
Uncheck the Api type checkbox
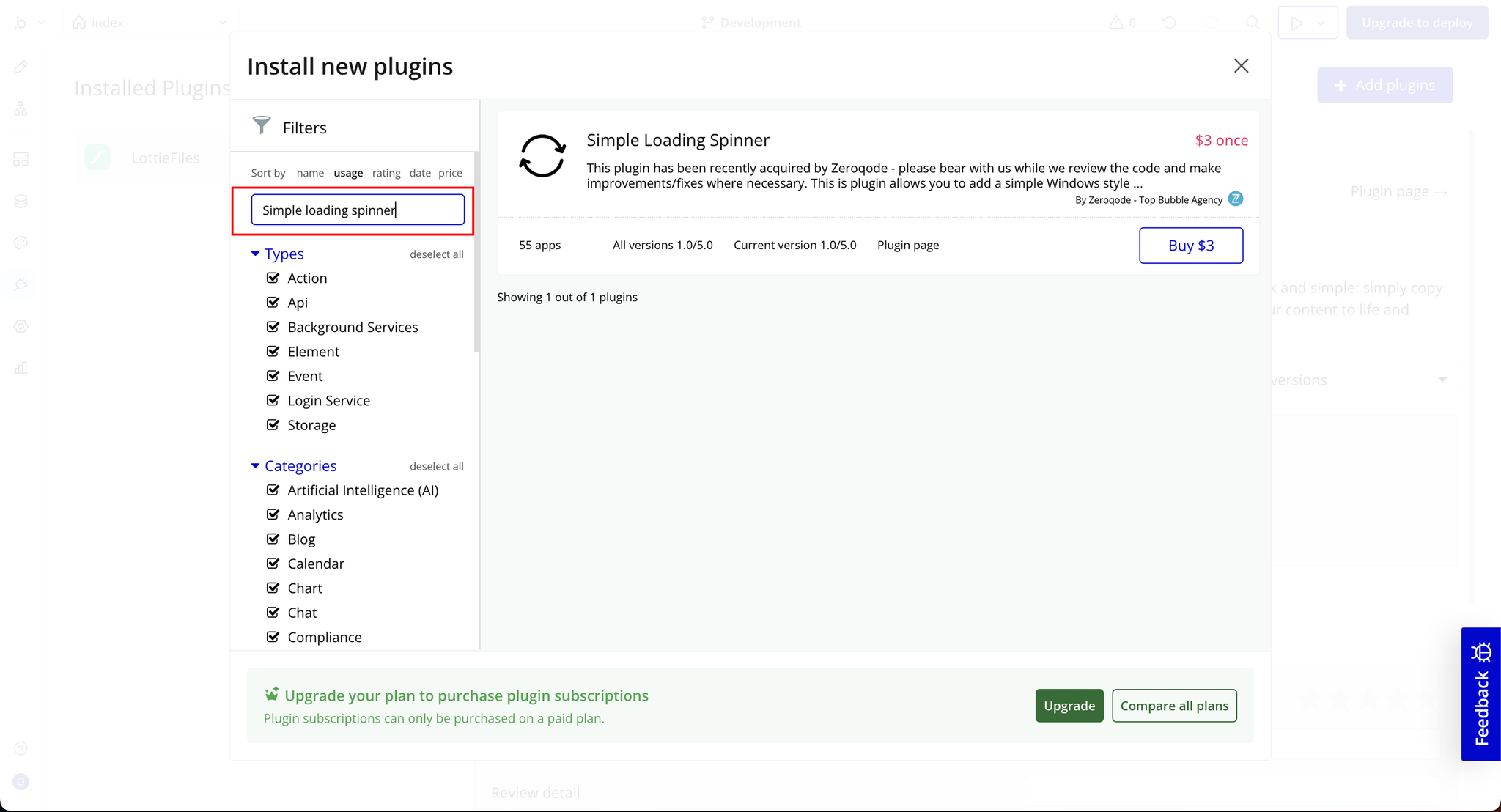pyautogui.click(x=273, y=302)
